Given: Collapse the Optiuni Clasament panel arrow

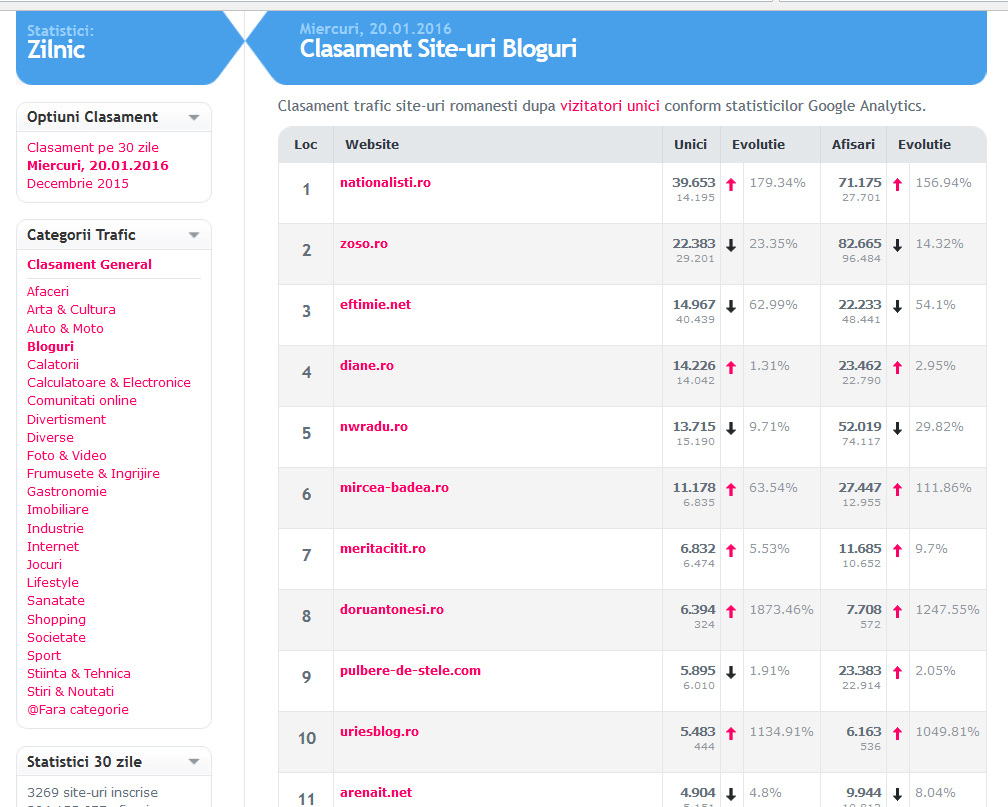Looking at the screenshot, I should (x=194, y=118).
